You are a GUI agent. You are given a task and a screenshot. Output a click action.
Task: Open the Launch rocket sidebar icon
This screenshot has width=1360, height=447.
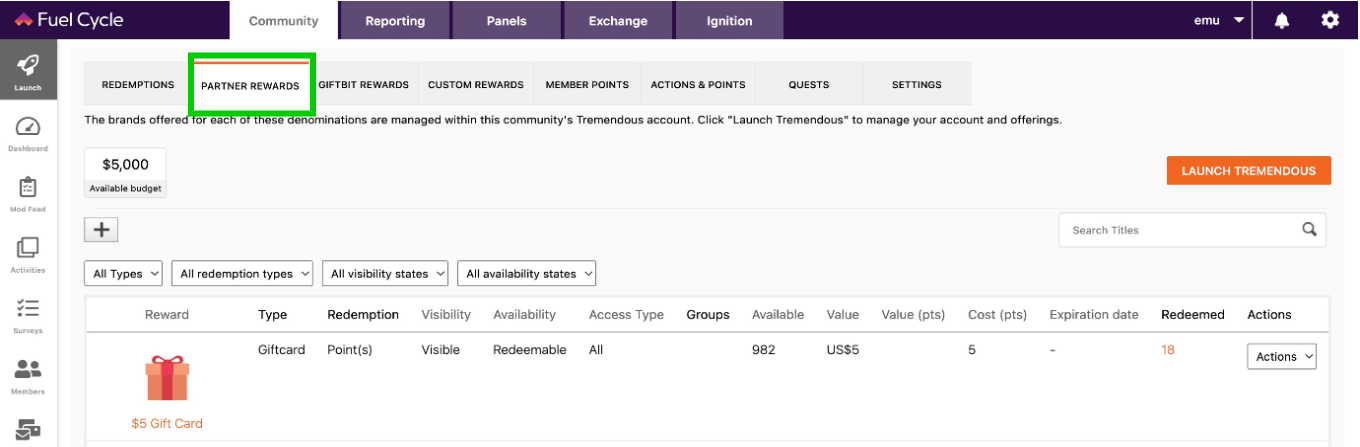(x=28, y=70)
